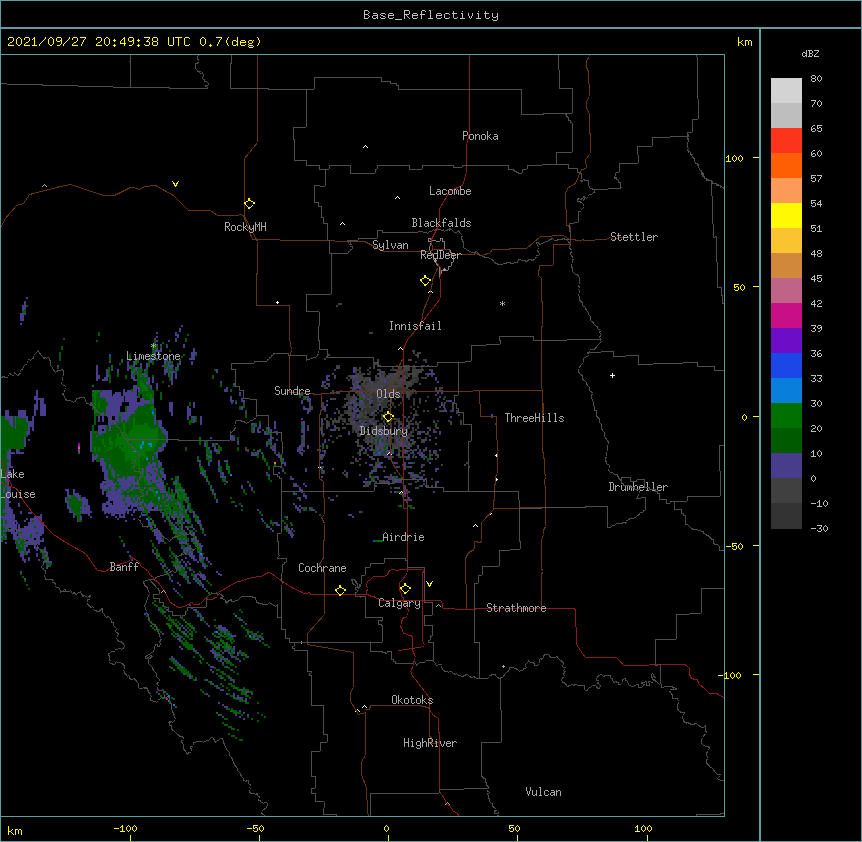862x842 pixels.
Task: Click the yellow V marker northeast of Calgary
Action: [429, 584]
